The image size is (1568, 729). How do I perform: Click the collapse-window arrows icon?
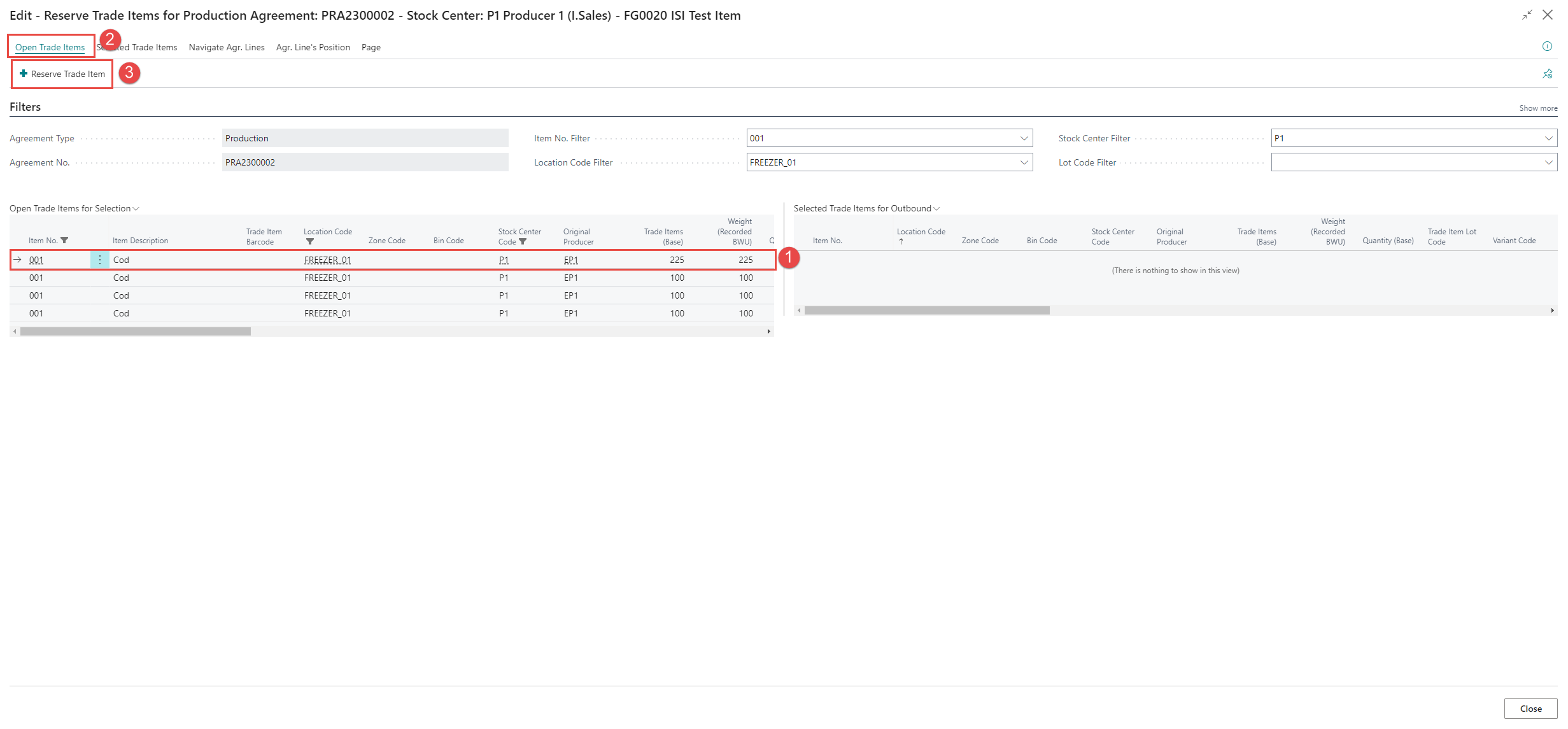pos(1527,15)
